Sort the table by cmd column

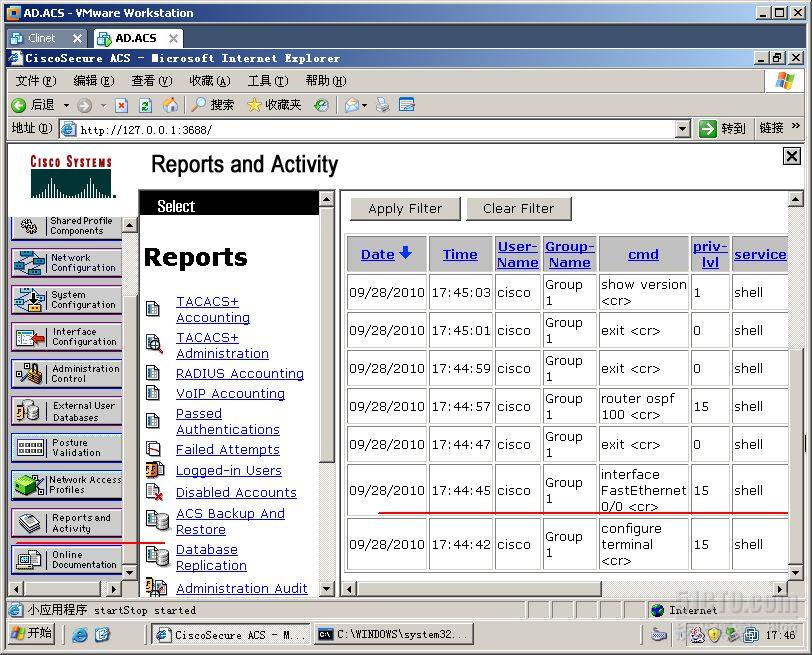click(643, 255)
